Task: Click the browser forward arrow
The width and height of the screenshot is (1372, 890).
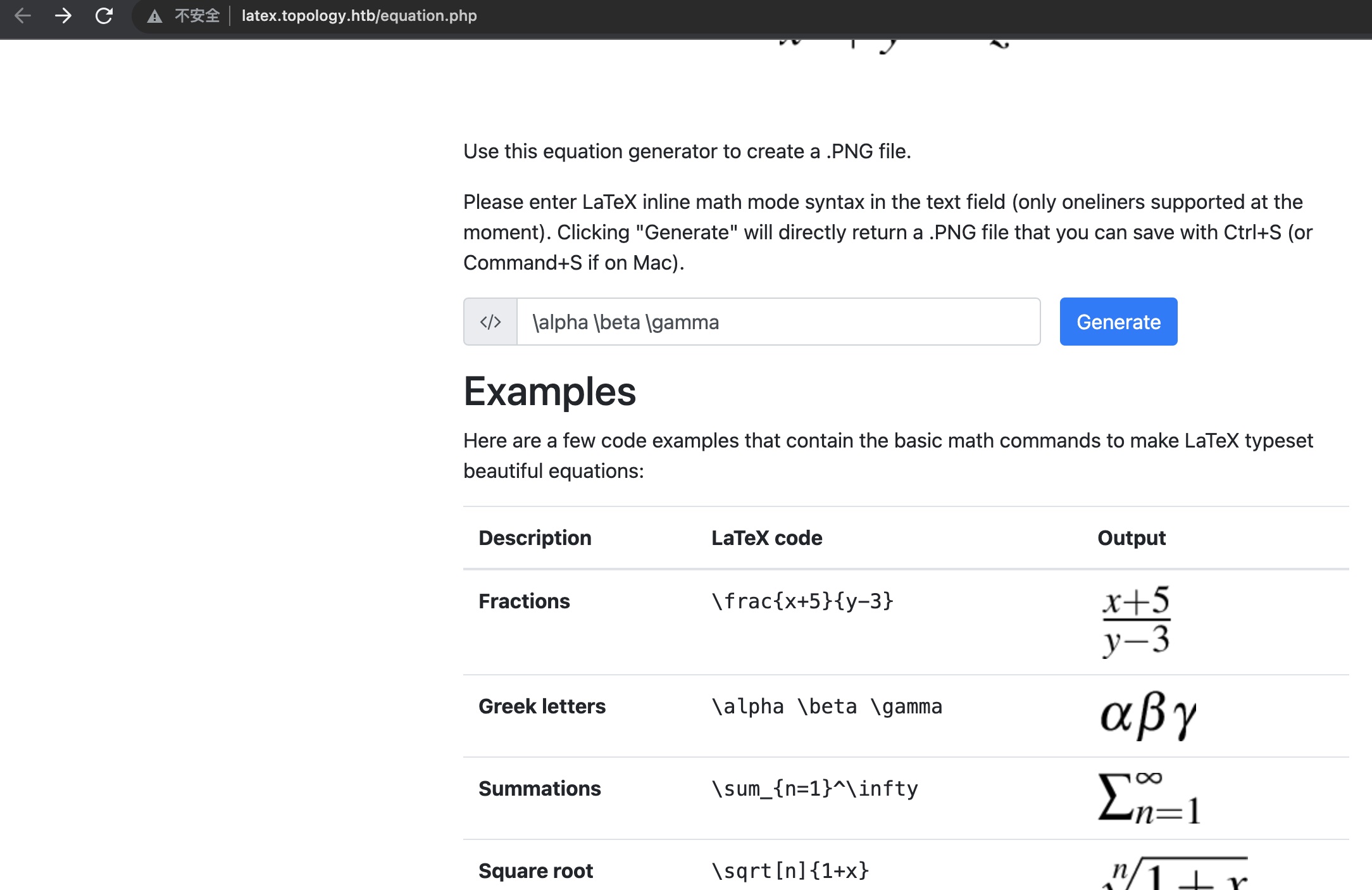Action: pos(63,16)
